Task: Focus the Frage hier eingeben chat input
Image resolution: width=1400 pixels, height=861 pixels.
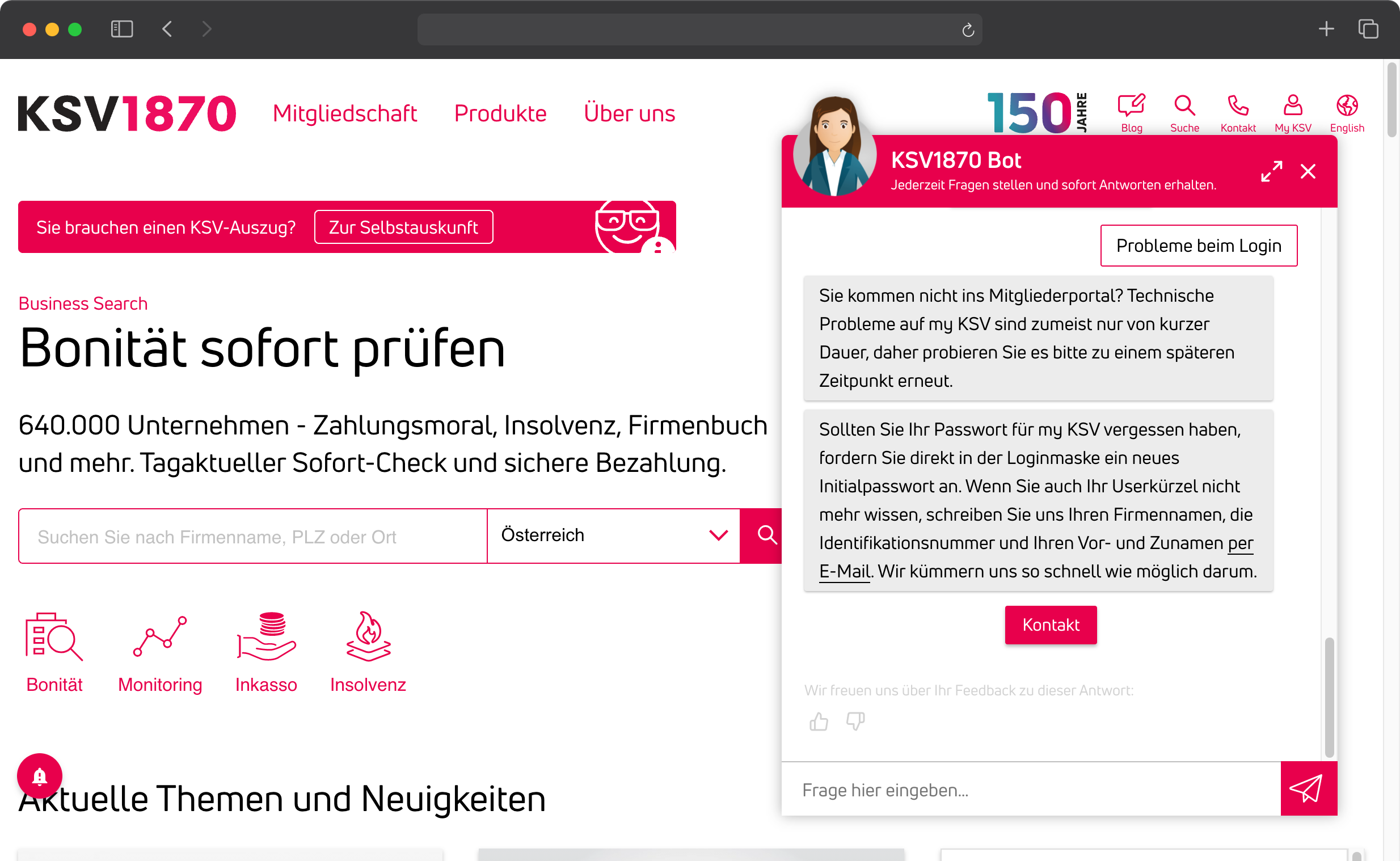Action: click(1031, 790)
